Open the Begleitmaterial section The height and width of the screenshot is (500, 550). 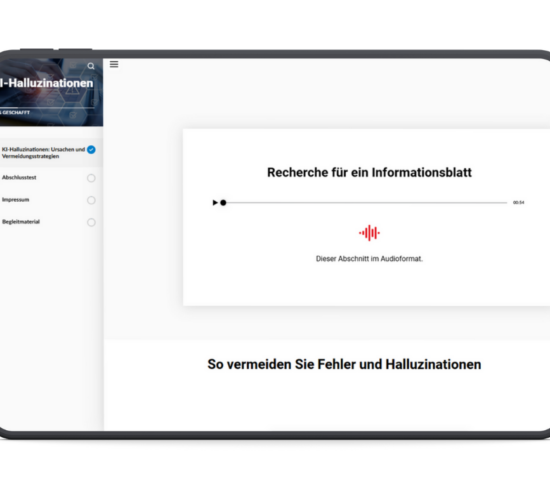(21, 222)
